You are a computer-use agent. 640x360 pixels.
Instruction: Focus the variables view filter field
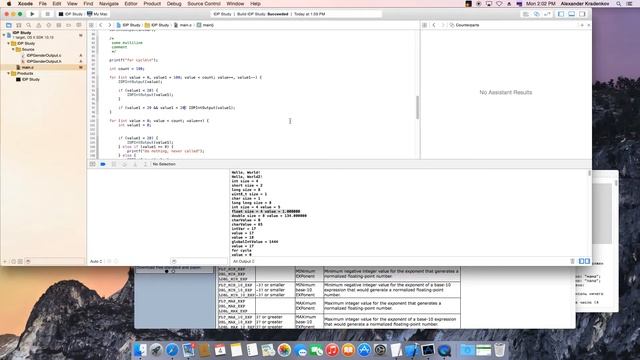199,261
